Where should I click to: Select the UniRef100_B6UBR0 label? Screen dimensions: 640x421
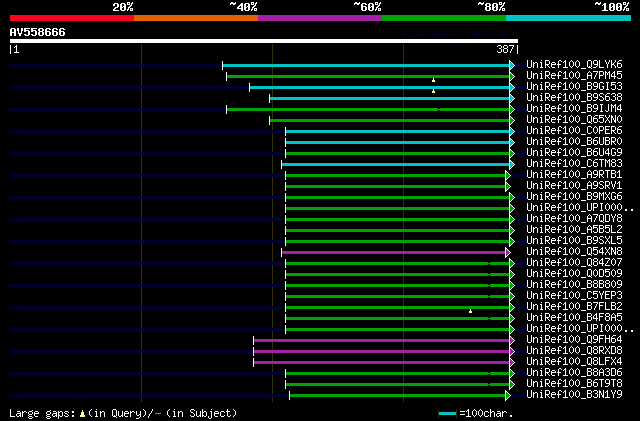(x=574, y=142)
